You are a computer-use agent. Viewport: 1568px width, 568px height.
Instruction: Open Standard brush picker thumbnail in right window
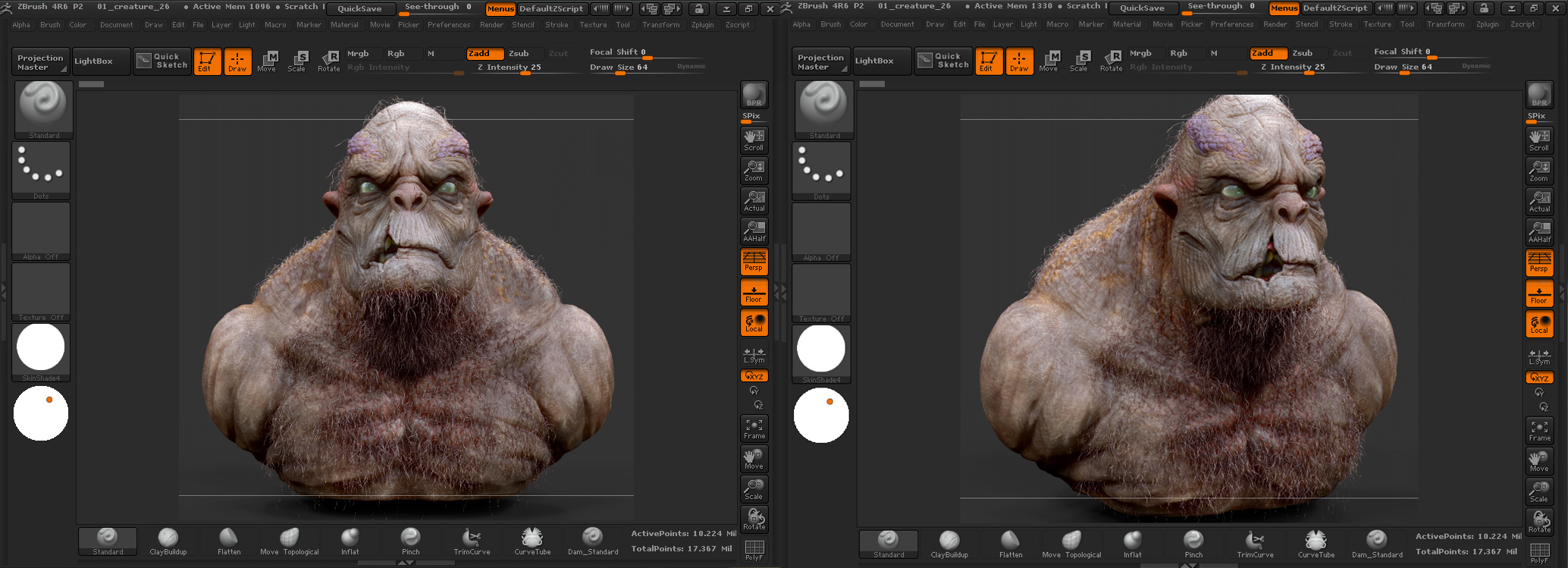823,110
